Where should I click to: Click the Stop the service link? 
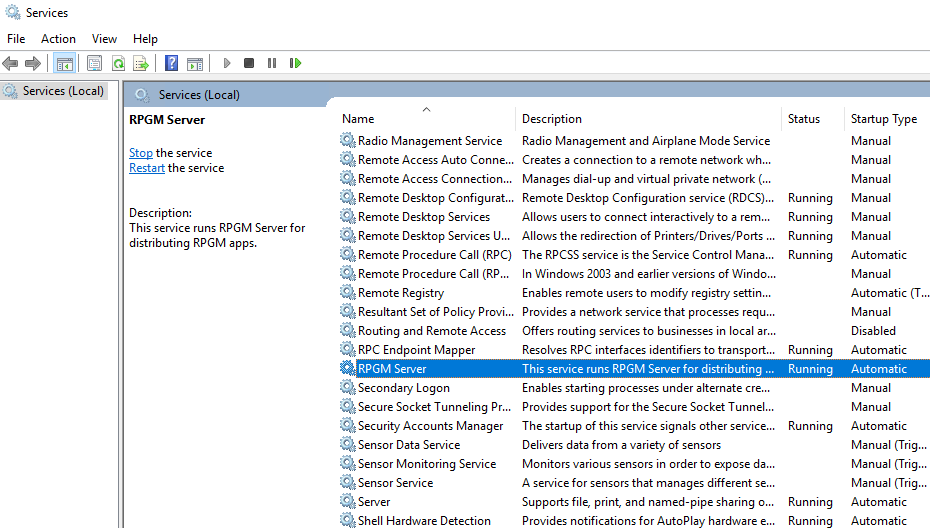click(141, 153)
